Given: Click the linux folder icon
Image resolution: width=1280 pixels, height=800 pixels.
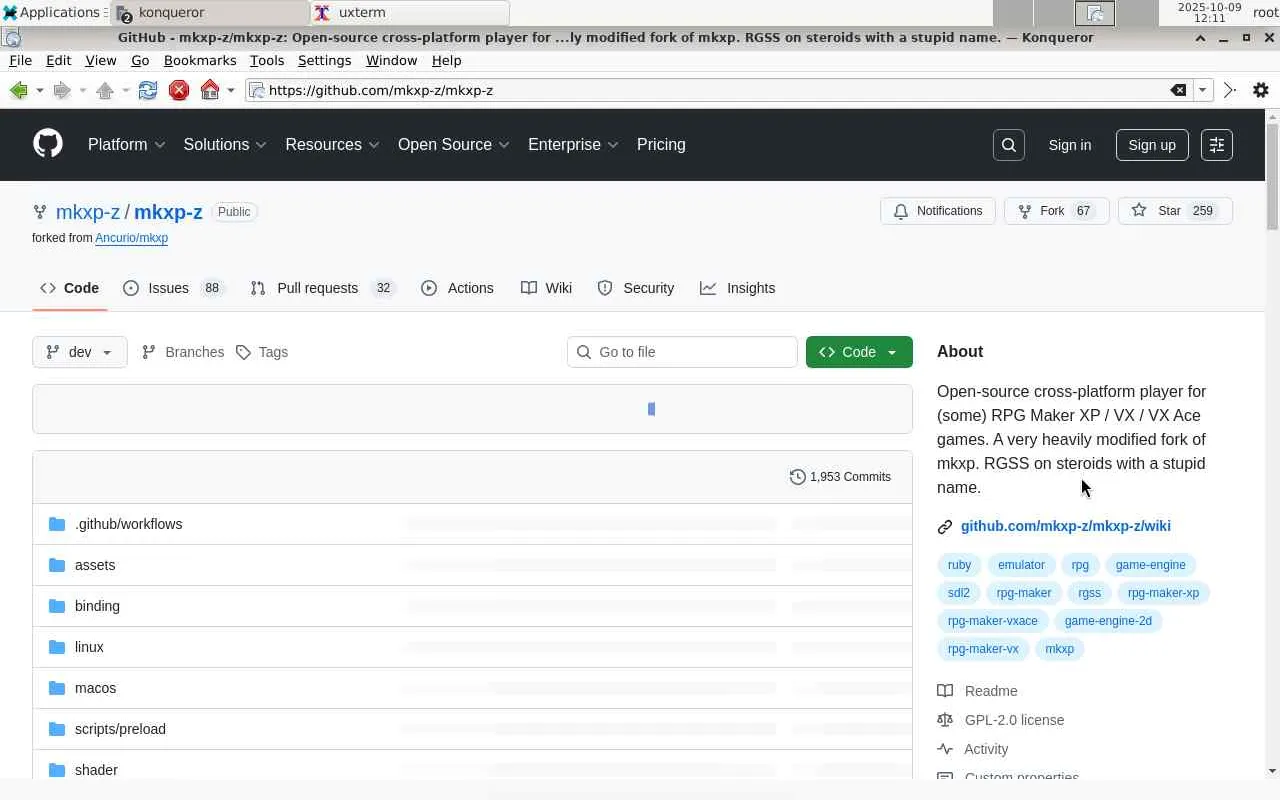Looking at the screenshot, I should [x=57, y=647].
